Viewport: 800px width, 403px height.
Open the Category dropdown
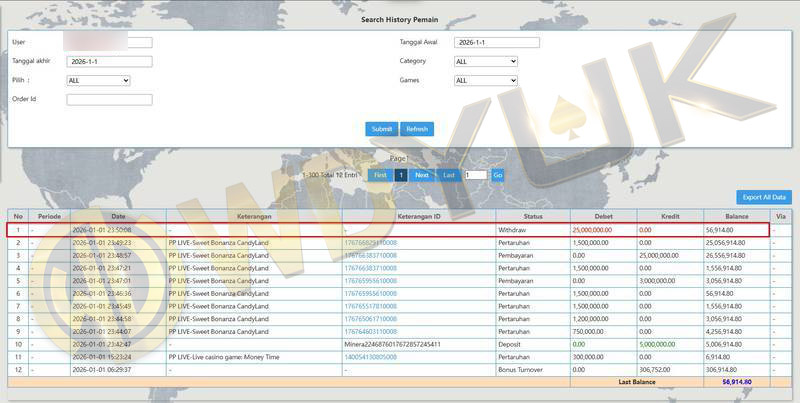pos(485,61)
